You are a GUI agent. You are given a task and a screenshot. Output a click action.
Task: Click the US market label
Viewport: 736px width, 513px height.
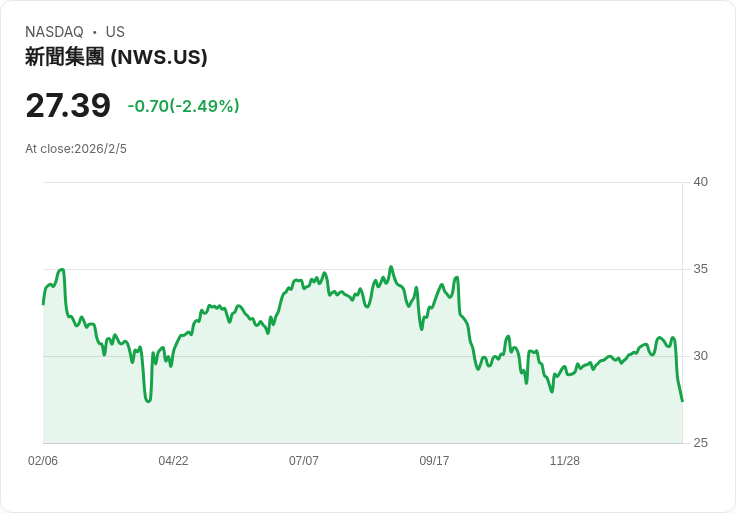click(115, 32)
